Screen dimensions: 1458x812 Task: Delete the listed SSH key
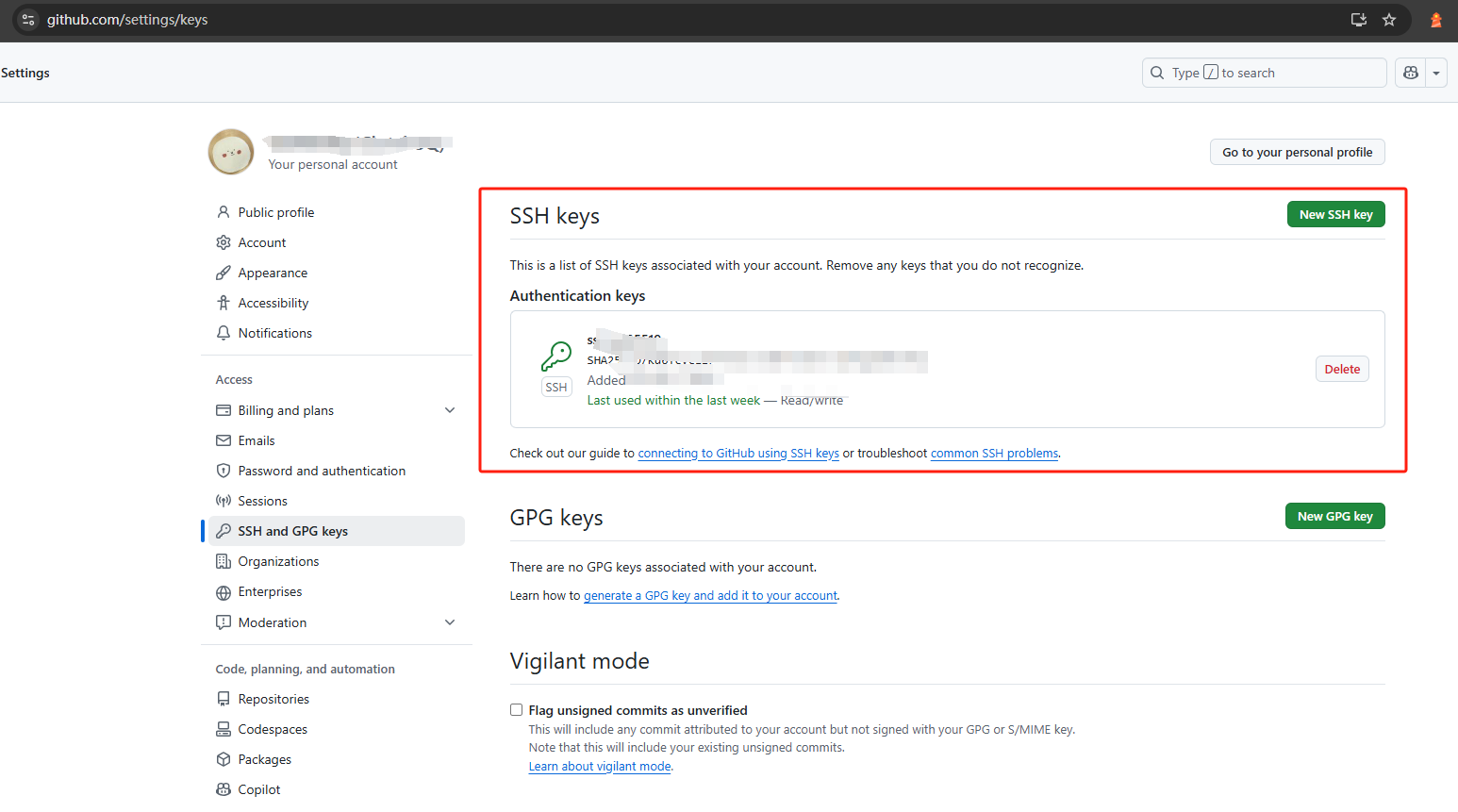coord(1342,369)
